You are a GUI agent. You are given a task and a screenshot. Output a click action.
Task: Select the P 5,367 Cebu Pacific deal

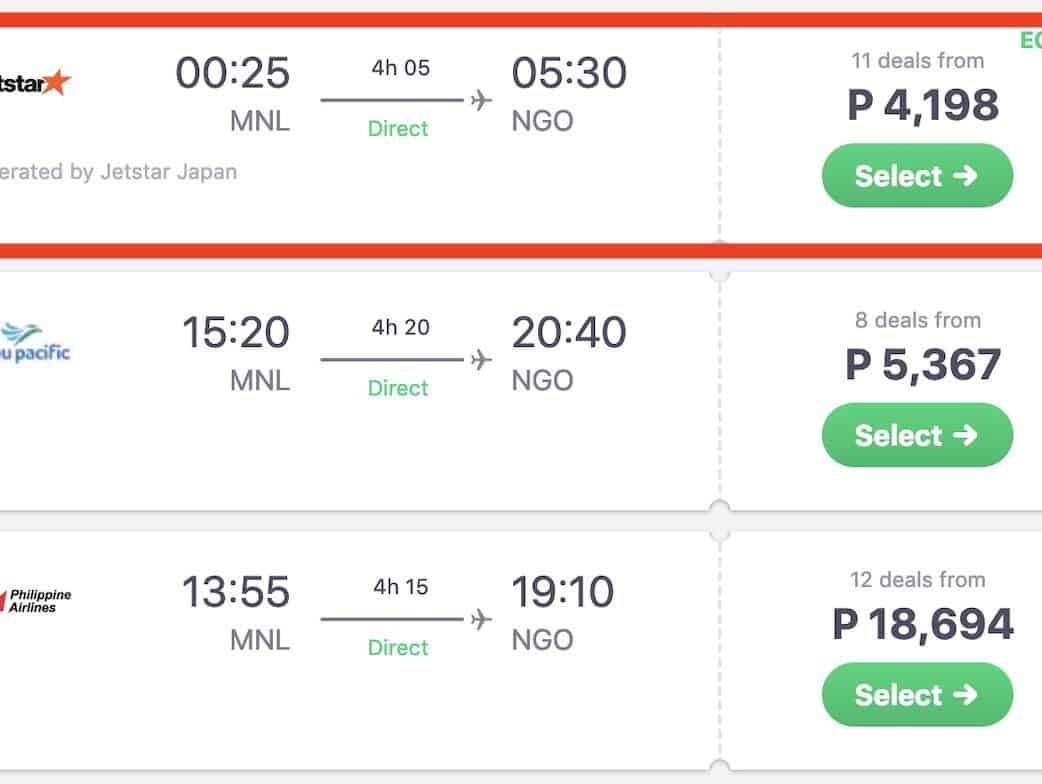[x=916, y=435]
